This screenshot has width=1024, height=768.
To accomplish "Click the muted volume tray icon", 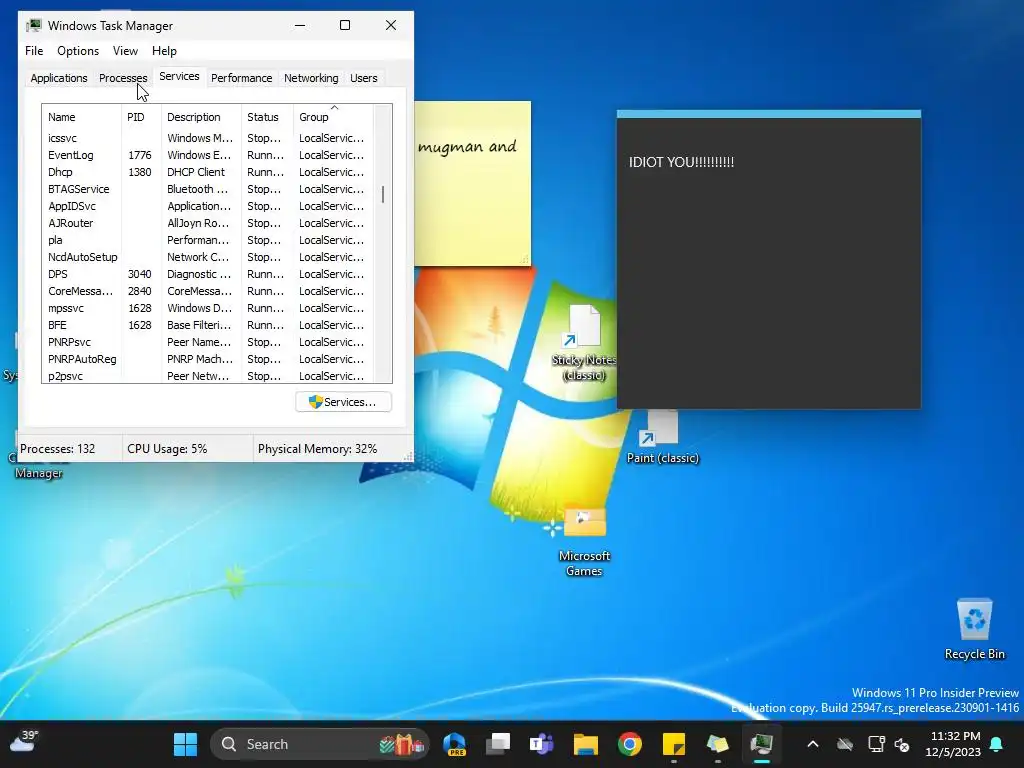I will pyautogui.click(x=902, y=744).
